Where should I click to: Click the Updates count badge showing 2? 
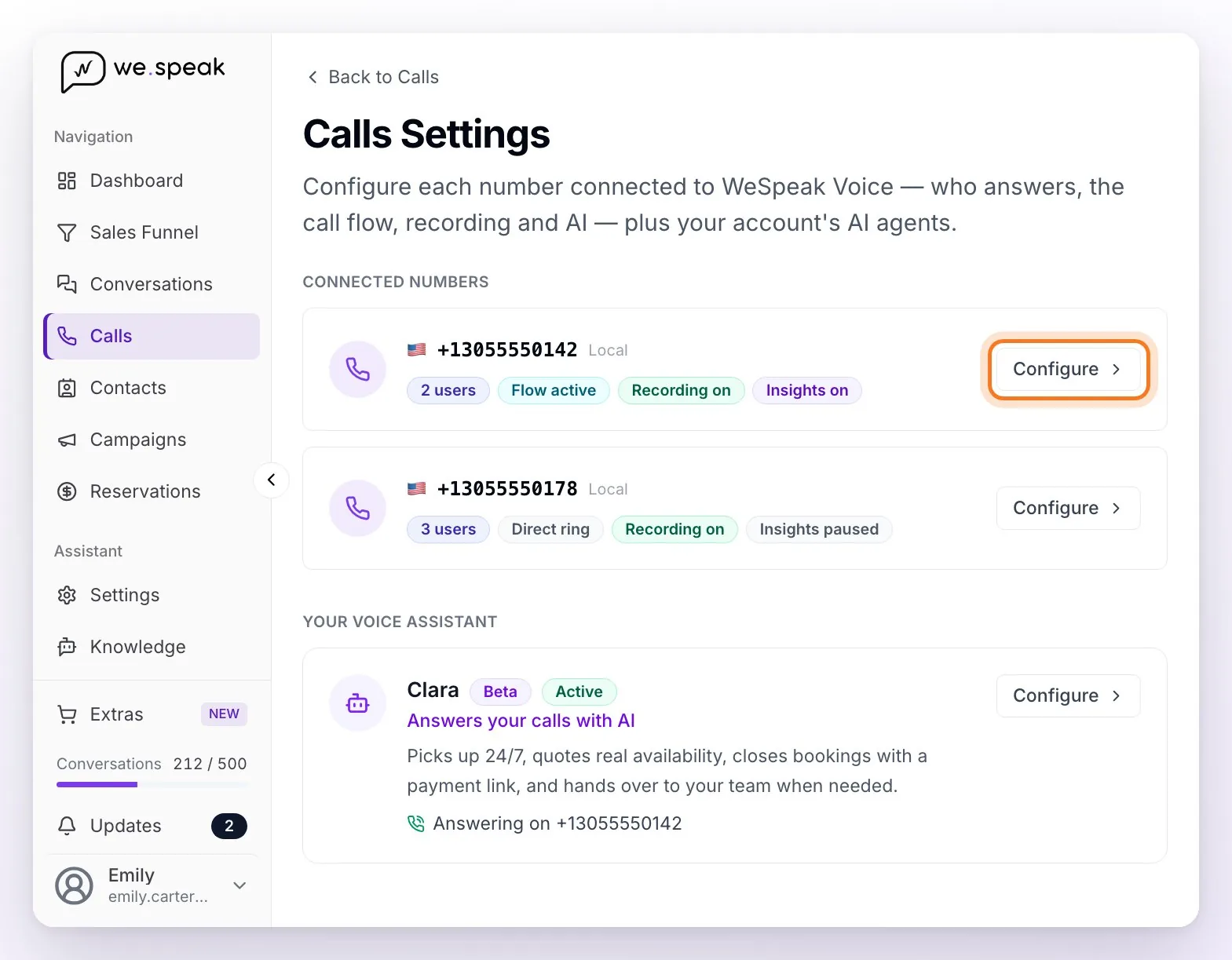(x=229, y=826)
